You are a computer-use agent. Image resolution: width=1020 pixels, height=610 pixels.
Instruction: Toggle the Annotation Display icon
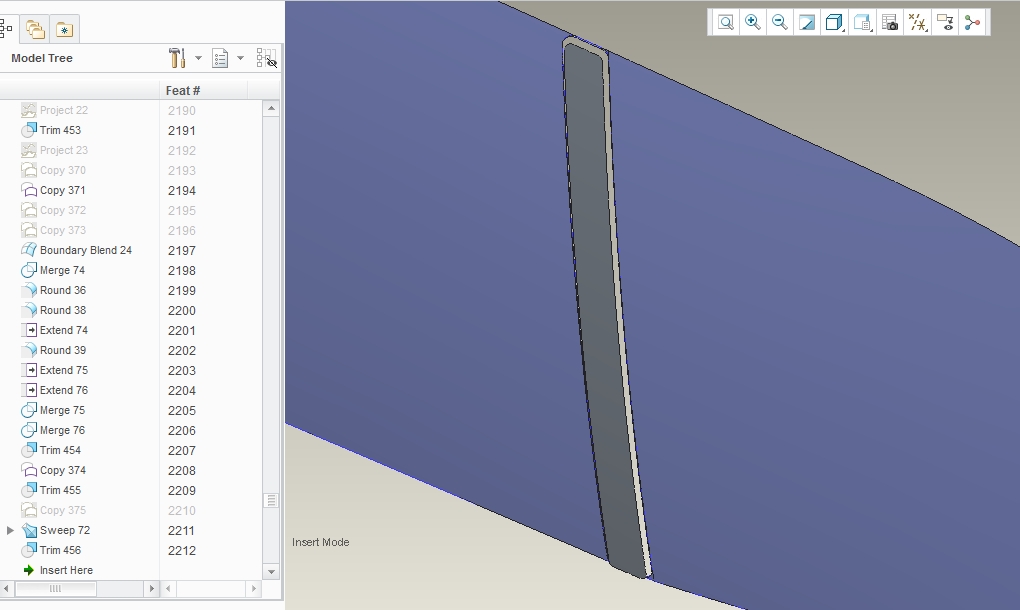coord(945,23)
